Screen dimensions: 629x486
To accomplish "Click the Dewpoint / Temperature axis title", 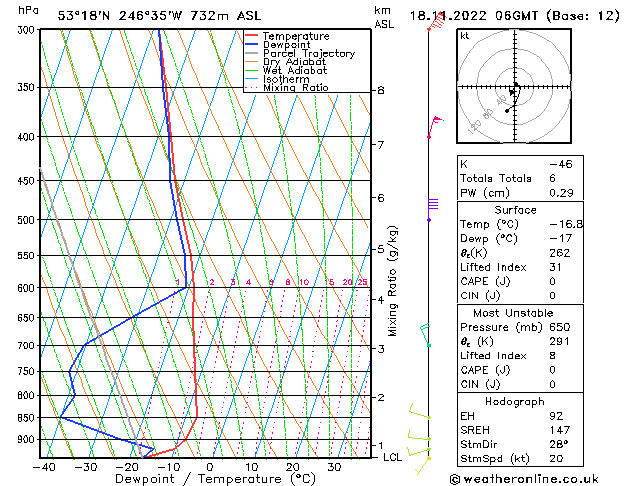I will [x=215, y=479].
